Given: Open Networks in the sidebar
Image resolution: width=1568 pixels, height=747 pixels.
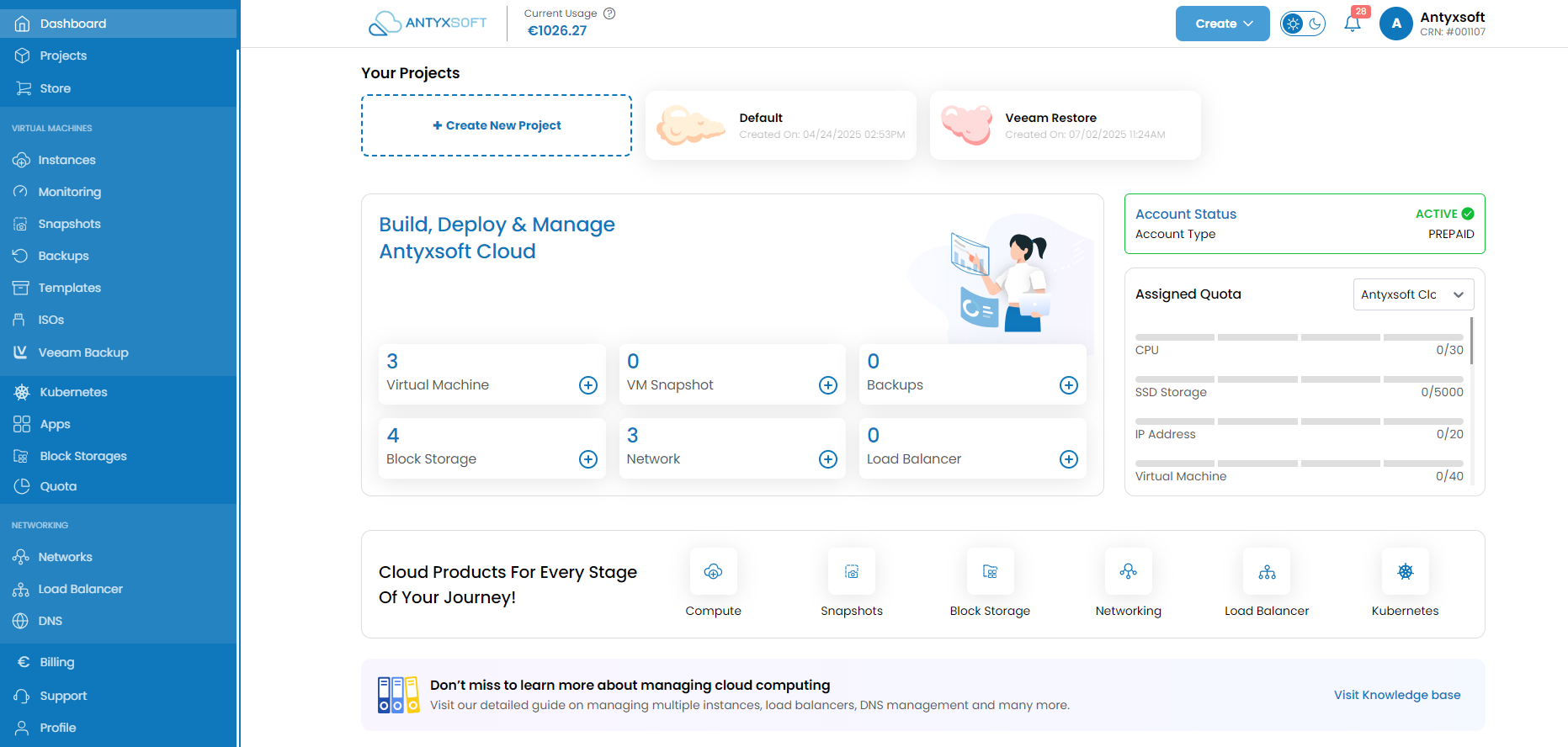Looking at the screenshot, I should 118,557.
